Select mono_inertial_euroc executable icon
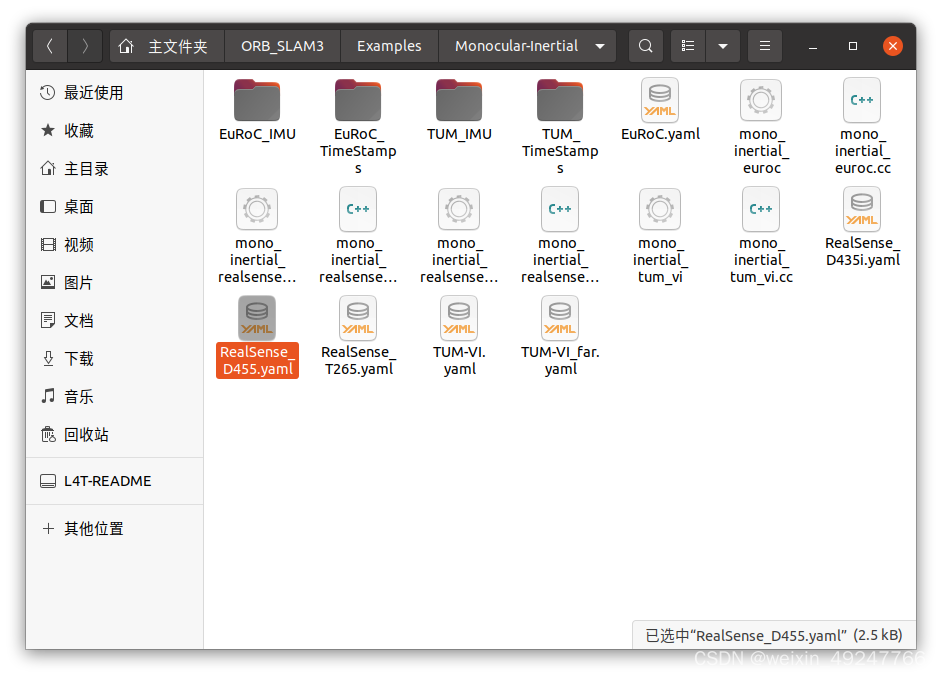 (761, 100)
